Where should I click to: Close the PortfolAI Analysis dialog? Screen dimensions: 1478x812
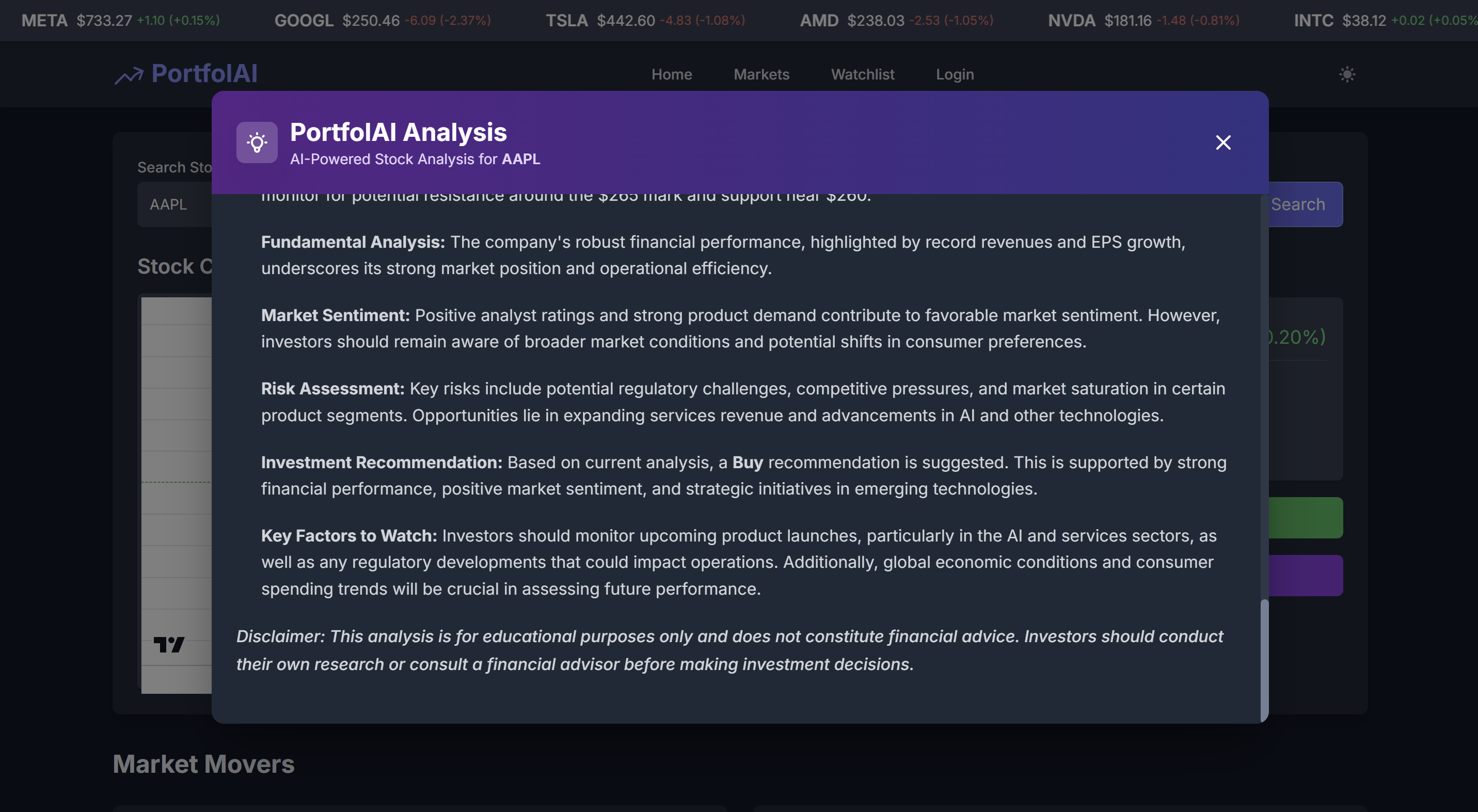tap(1224, 142)
